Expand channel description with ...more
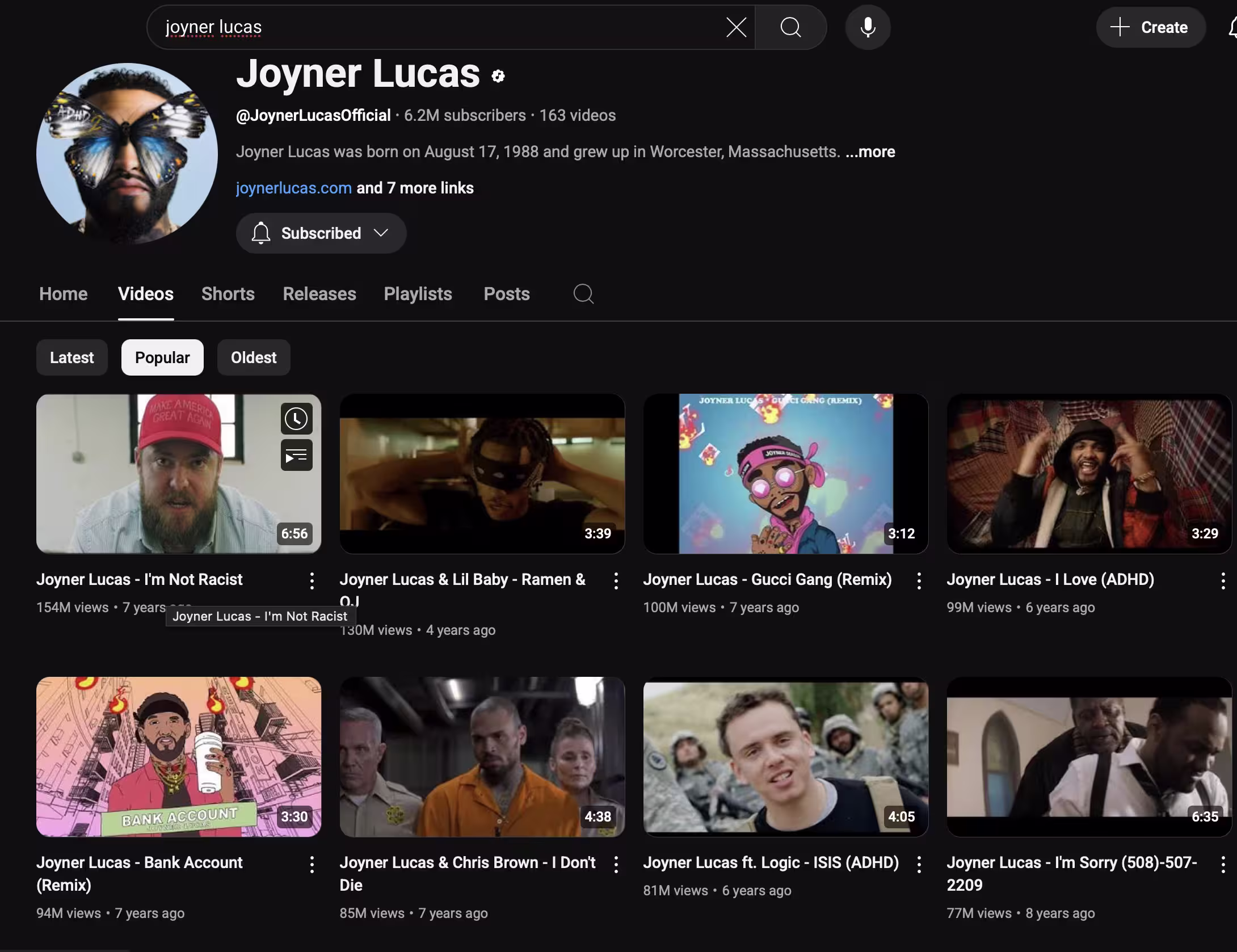Screen dimensions: 1237x952 [870, 151]
